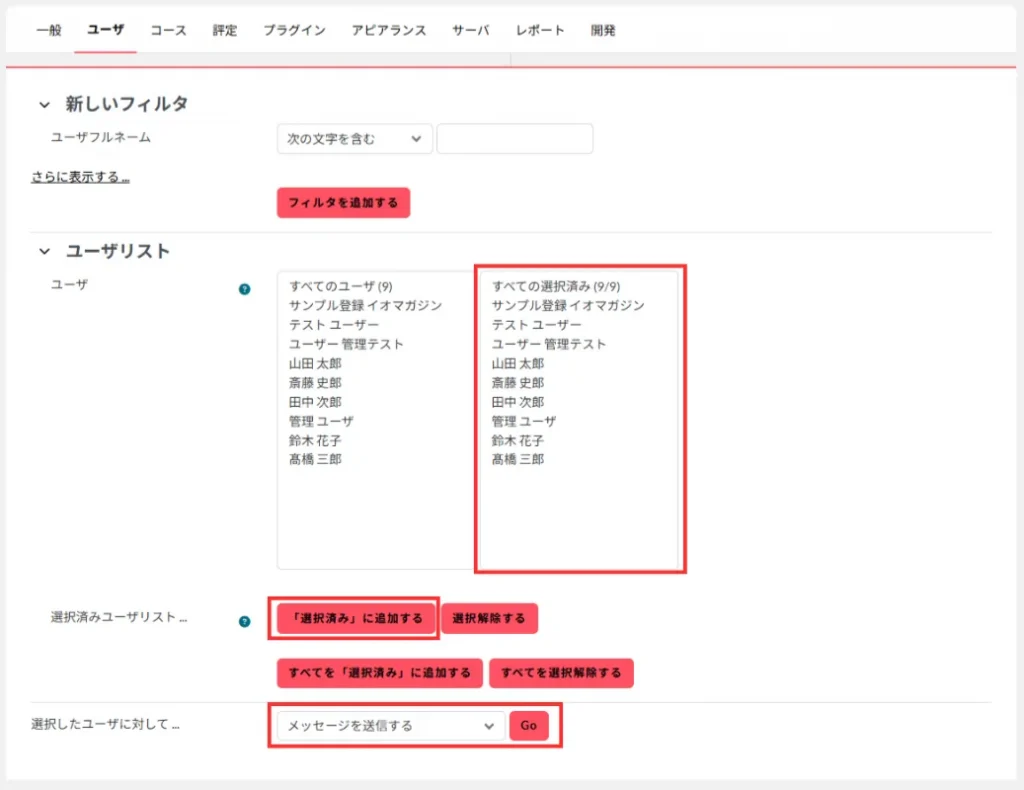Select 高橋 三郎 in available users list
This screenshot has height=790, width=1024.
click(315, 459)
